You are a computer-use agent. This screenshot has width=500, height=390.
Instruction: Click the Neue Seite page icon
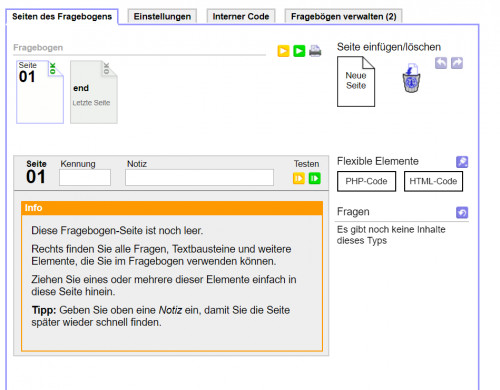[356, 81]
